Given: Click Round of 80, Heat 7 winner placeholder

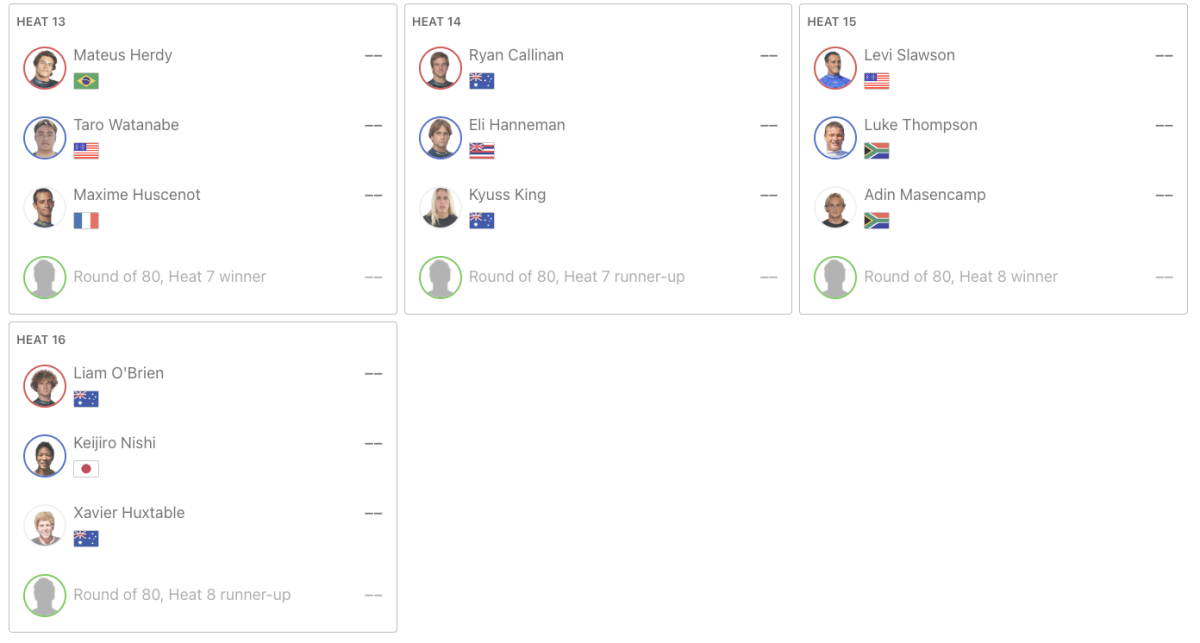Looking at the screenshot, I should 170,277.
